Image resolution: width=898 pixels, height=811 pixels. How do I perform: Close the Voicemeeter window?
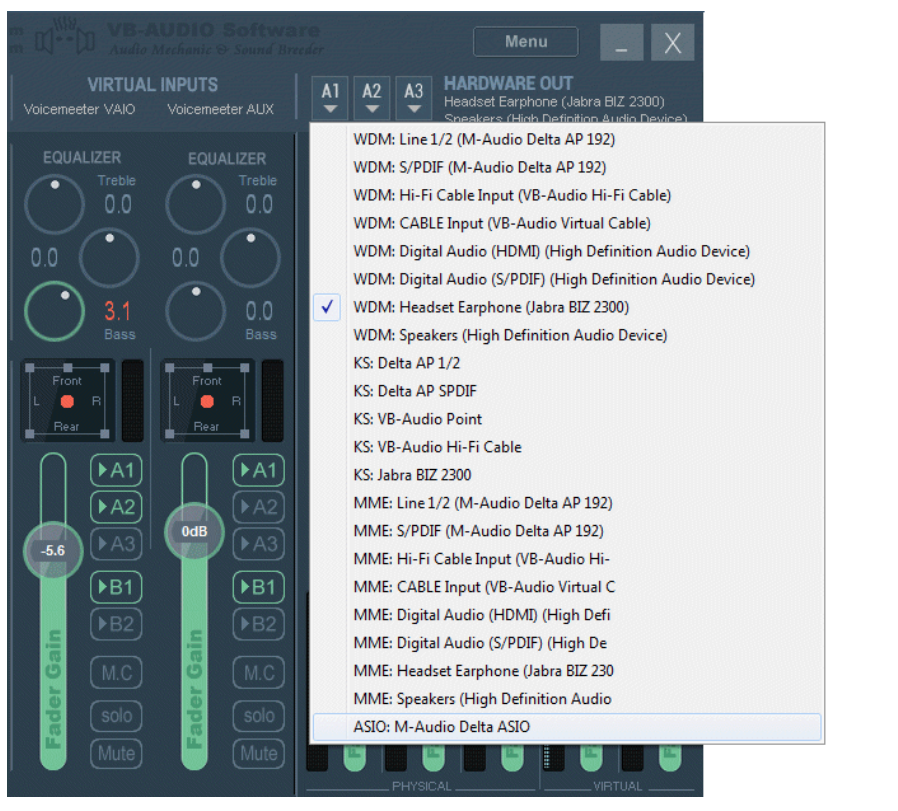pos(672,42)
